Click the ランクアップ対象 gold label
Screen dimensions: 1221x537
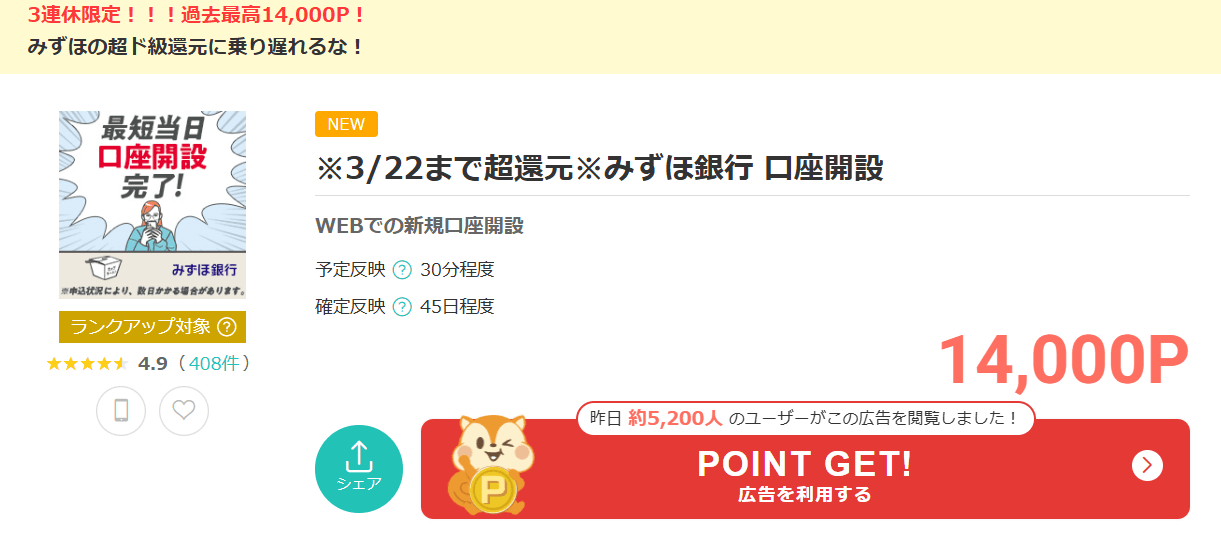(152, 327)
